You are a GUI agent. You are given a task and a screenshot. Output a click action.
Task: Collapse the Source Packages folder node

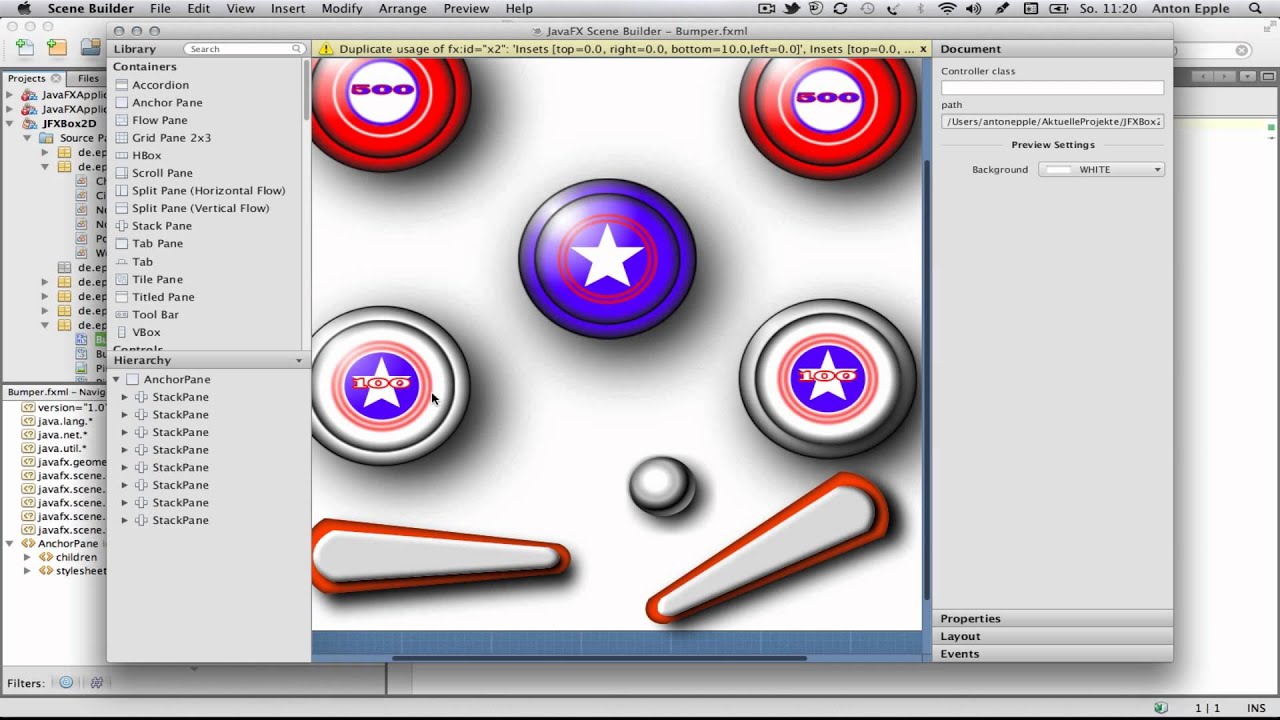(x=27, y=138)
